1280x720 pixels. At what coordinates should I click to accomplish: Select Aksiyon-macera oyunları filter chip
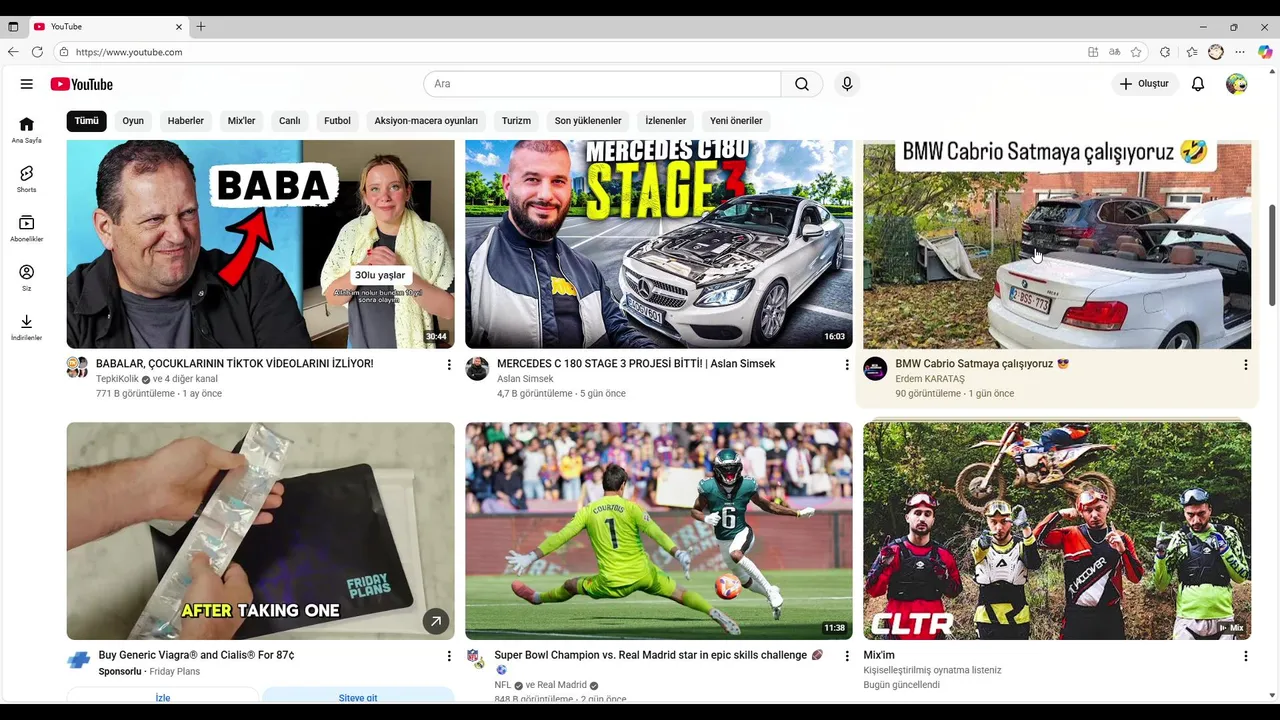(426, 121)
